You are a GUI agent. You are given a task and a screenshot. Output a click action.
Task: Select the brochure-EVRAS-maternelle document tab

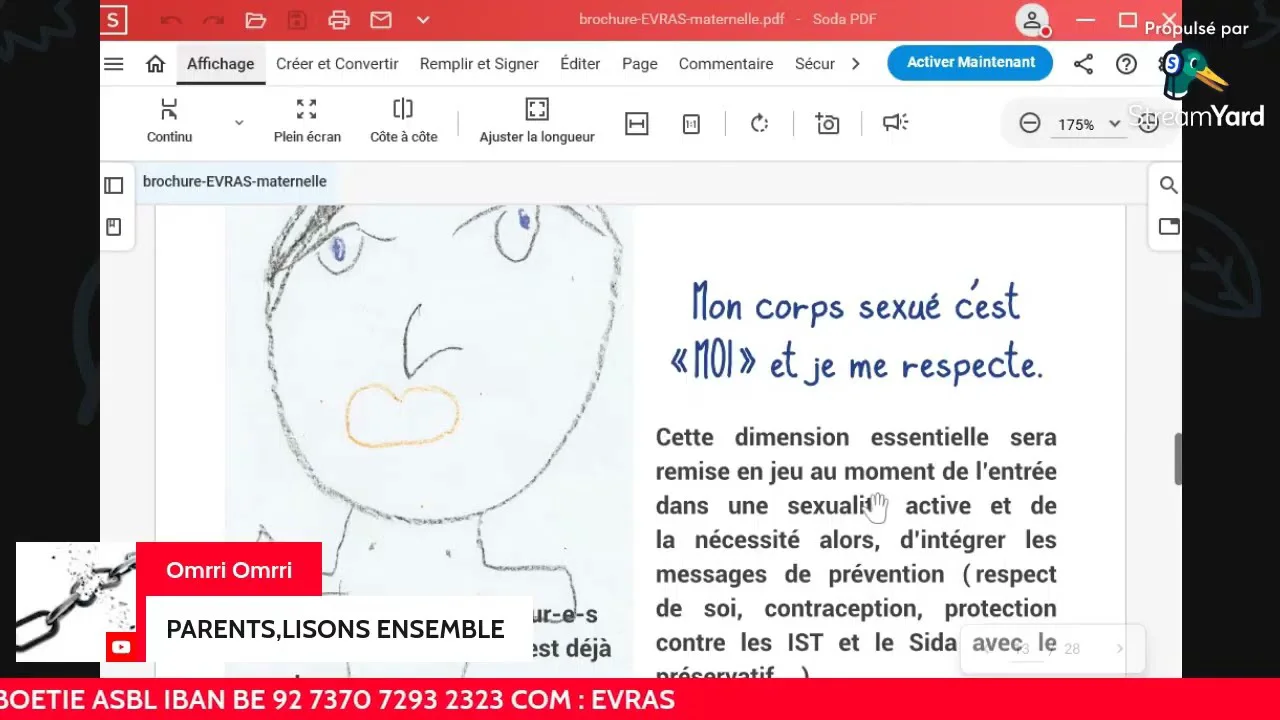click(234, 181)
